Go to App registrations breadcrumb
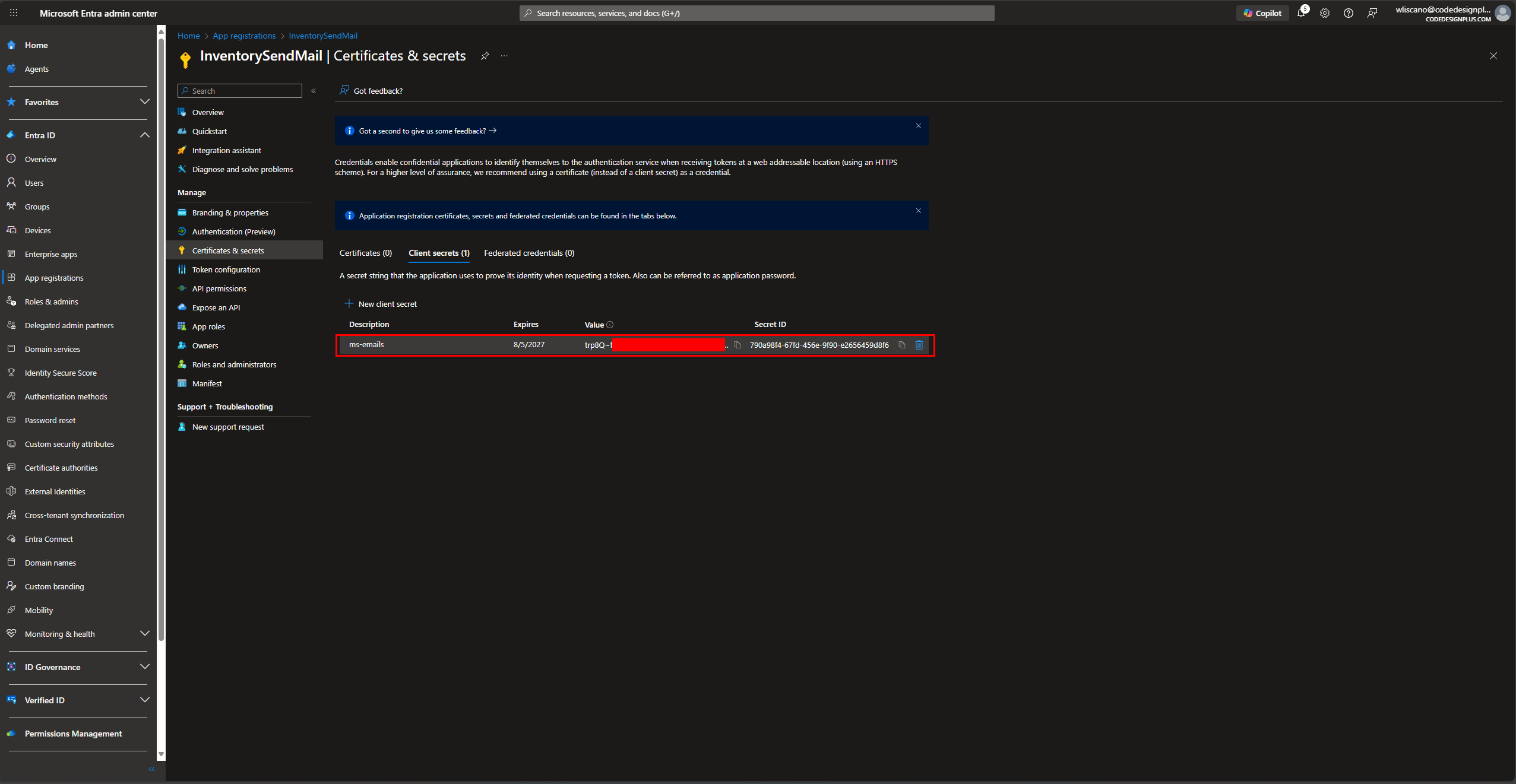The image size is (1516, 784). 244,36
